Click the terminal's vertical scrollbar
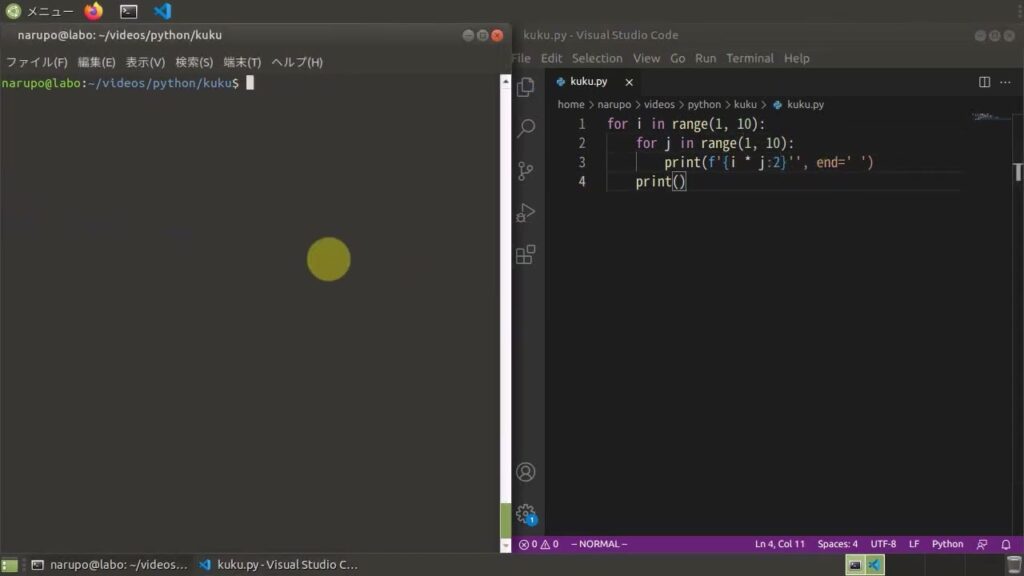The image size is (1024, 576). [505, 300]
